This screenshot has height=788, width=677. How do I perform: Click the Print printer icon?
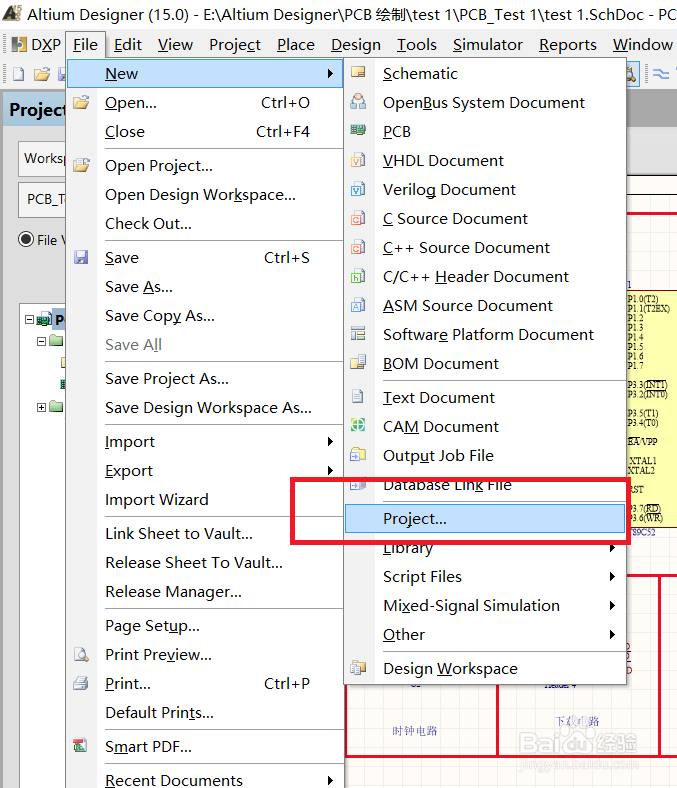(81, 683)
